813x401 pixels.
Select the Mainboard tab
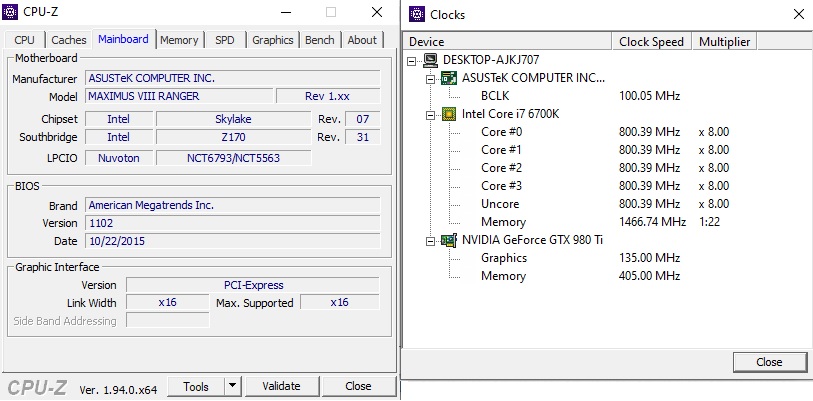click(x=123, y=39)
